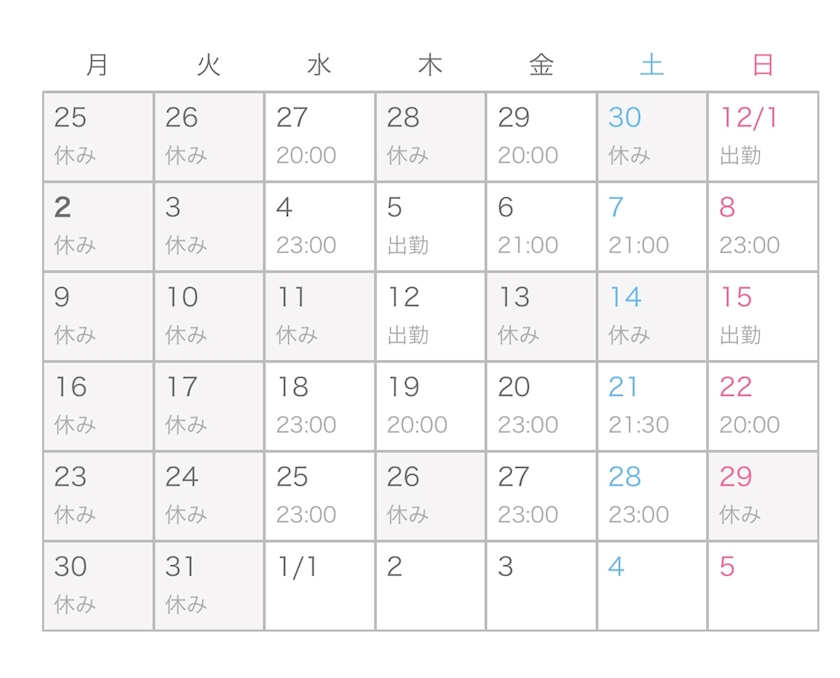Select December 1 cell marked 出勤

click(762, 137)
